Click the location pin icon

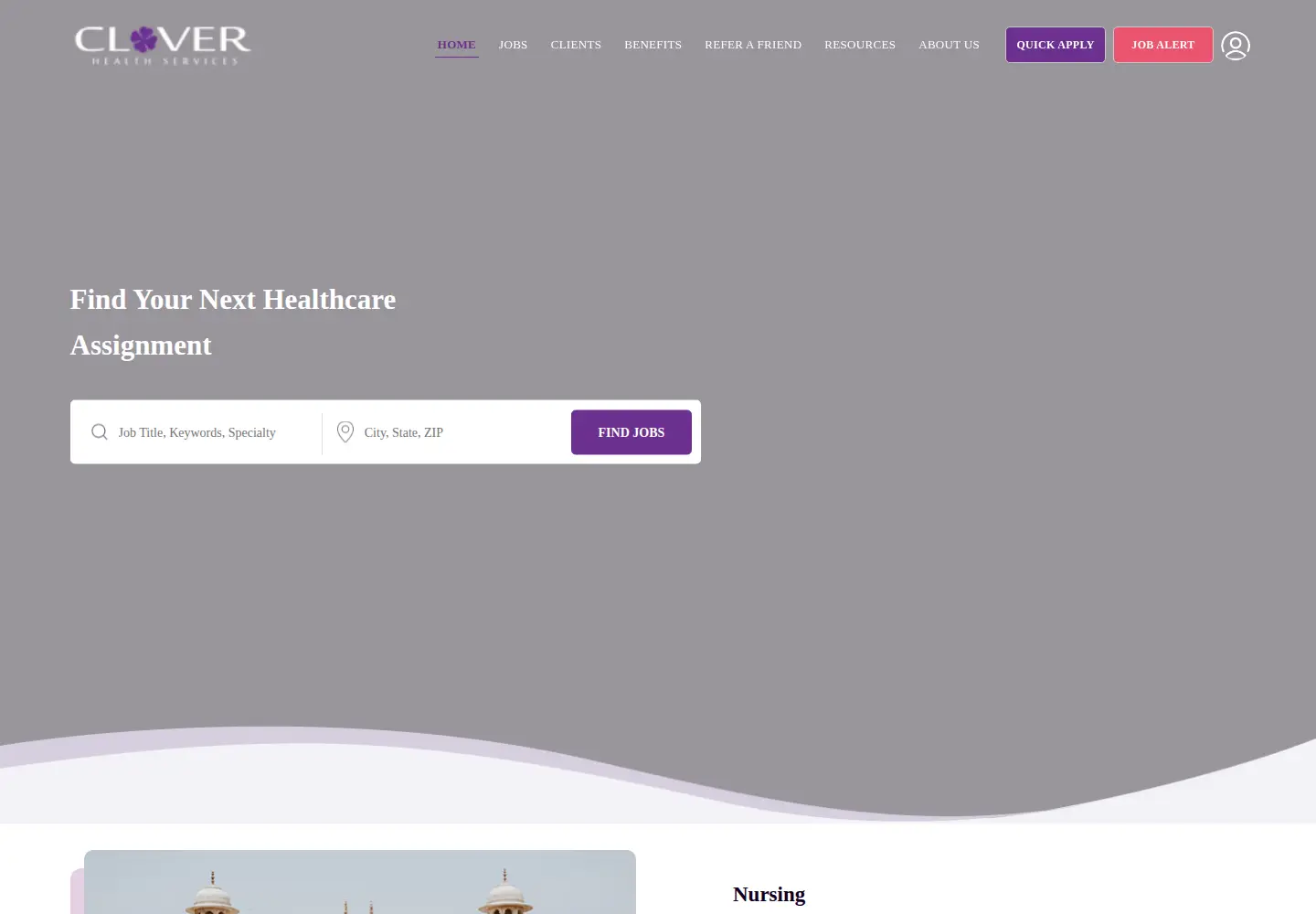pyautogui.click(x=345, y=431)
